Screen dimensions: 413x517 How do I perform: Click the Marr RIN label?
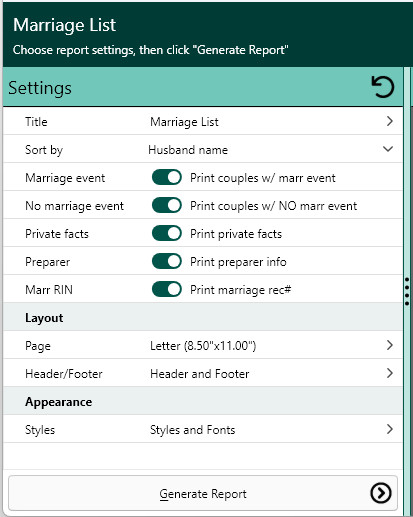pyautogui.click(x=49, y=290)
